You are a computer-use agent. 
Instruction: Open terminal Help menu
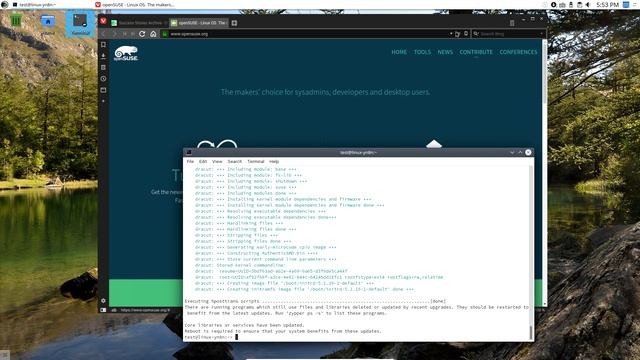[274, 162]
